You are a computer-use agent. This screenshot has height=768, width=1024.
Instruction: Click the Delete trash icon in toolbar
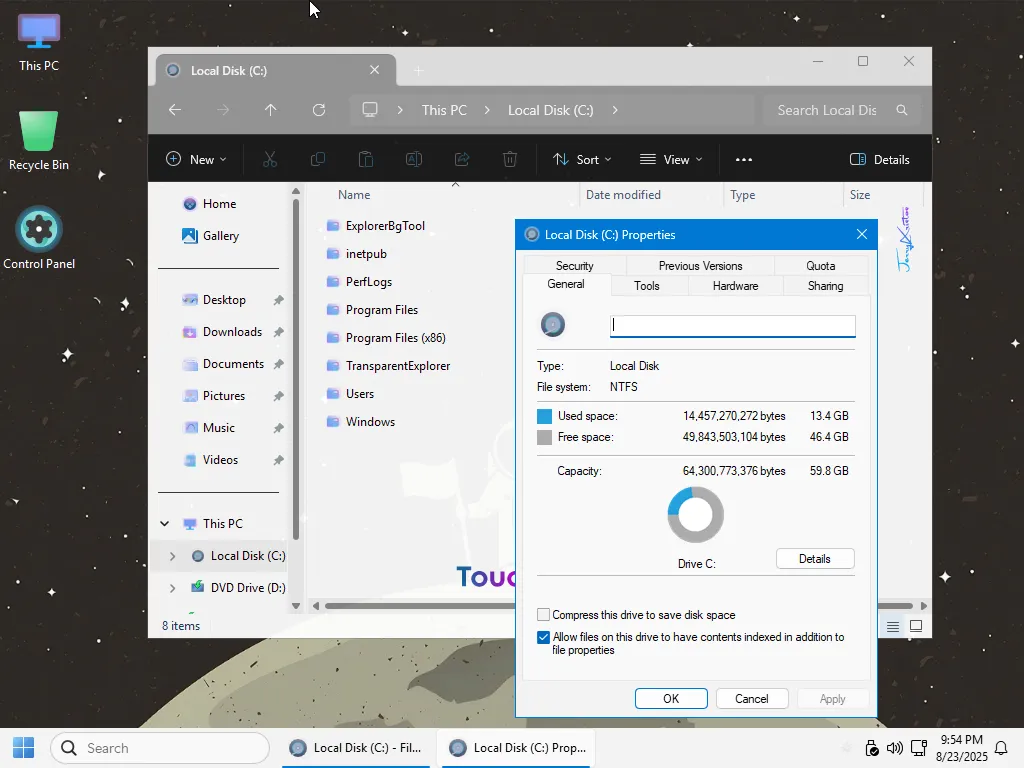(x=510, y=159)
